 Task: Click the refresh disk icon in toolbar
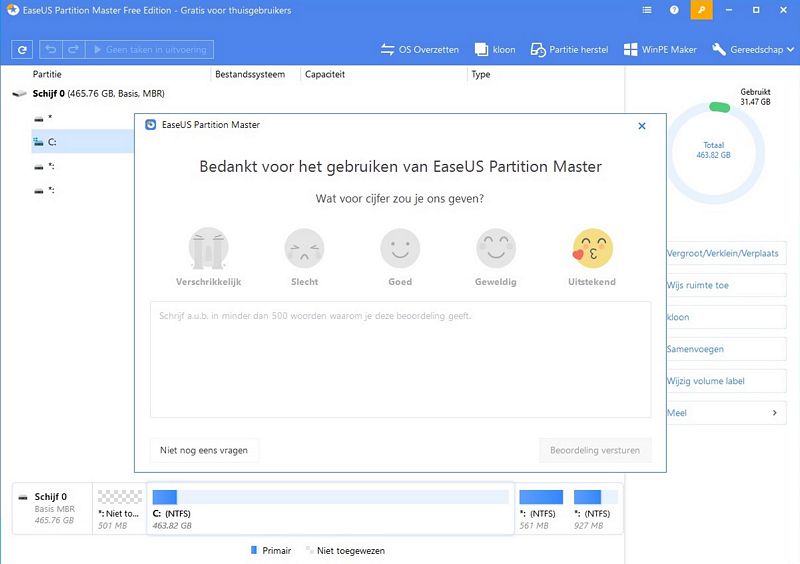(x=22, y=50)
